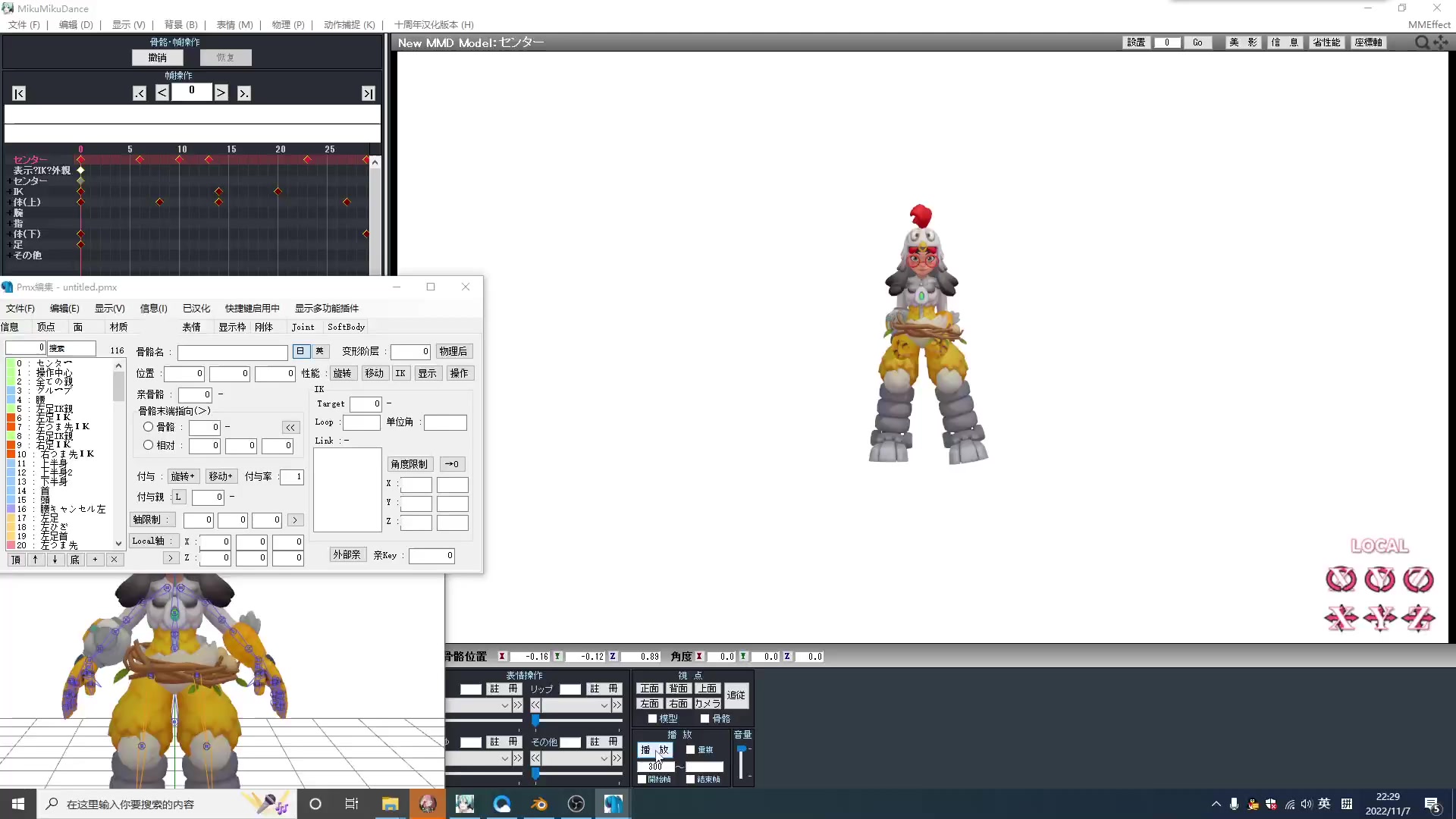The height and width of the screenshot is (819, 1456).
Task: Click 外部亲 button in Pmx editor
Action: [347, 555]
